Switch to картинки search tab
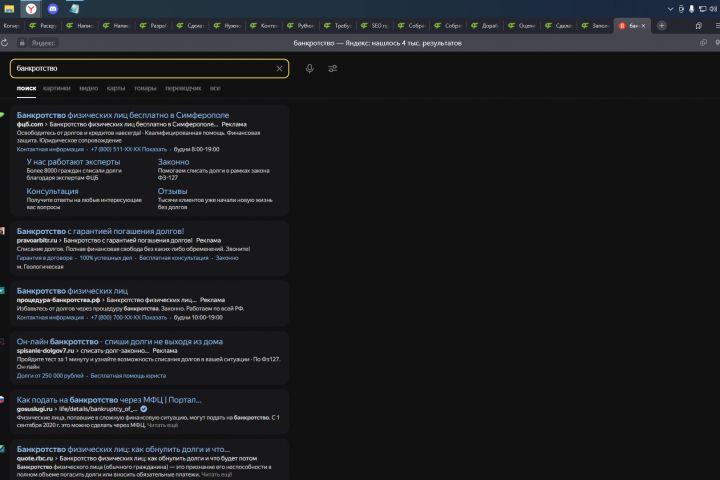This screenshot has width=720, height=480. (56, 88)
